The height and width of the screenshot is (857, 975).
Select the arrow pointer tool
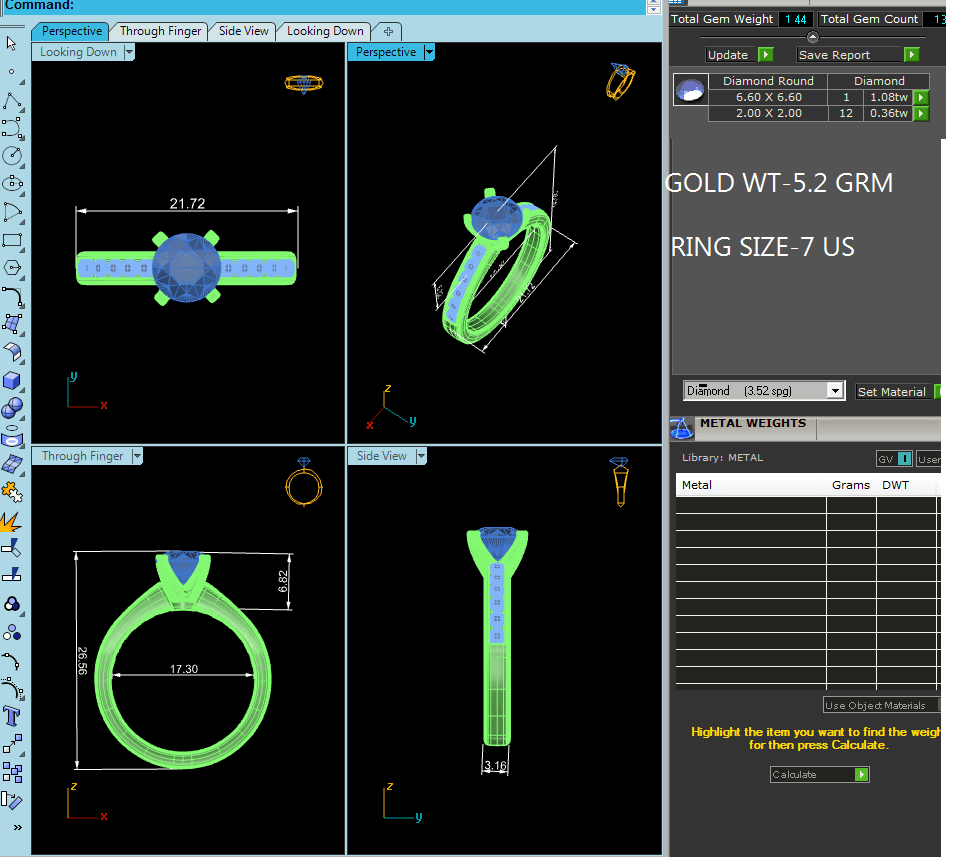coord(12,43)
